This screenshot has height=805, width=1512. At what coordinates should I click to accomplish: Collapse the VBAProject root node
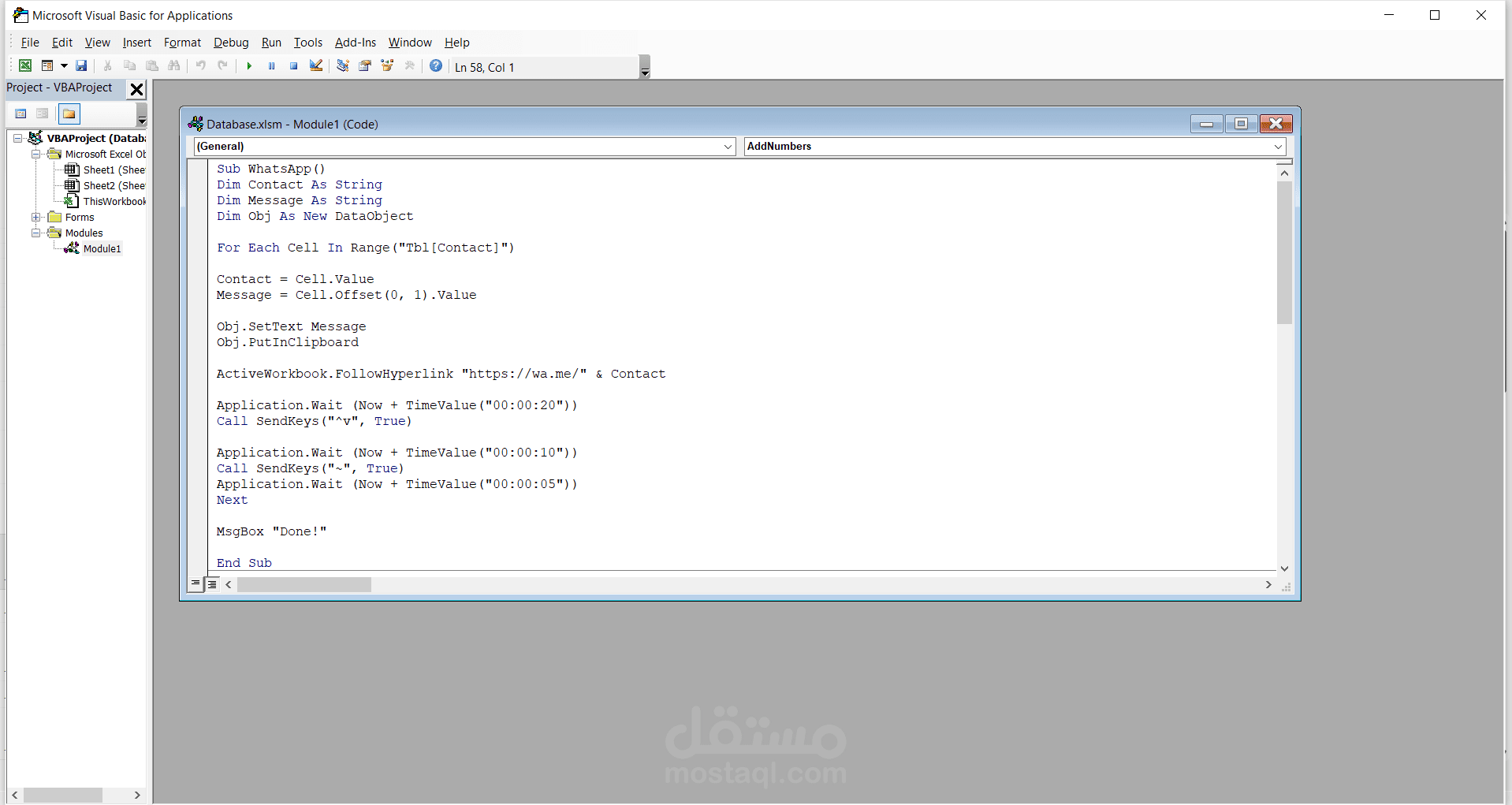pos(17,138)
